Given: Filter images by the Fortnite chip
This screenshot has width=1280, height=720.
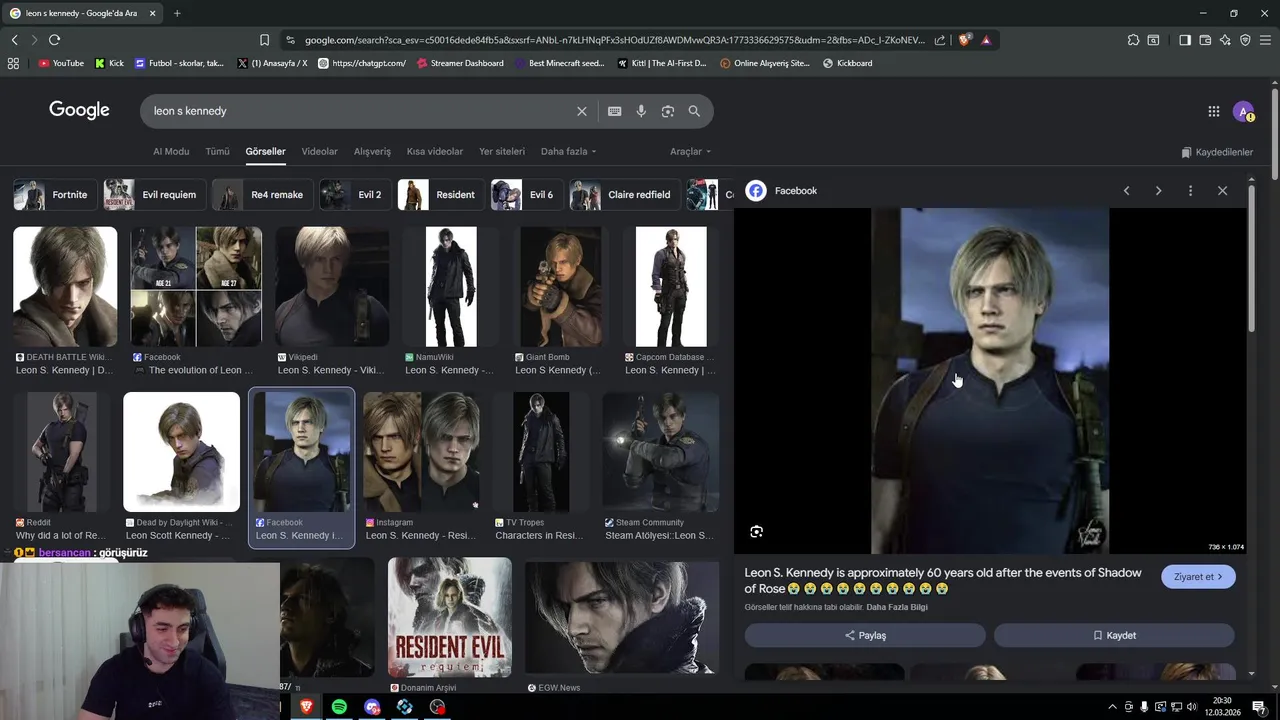Looking at the screenshot, I should (x=55, y=195).
